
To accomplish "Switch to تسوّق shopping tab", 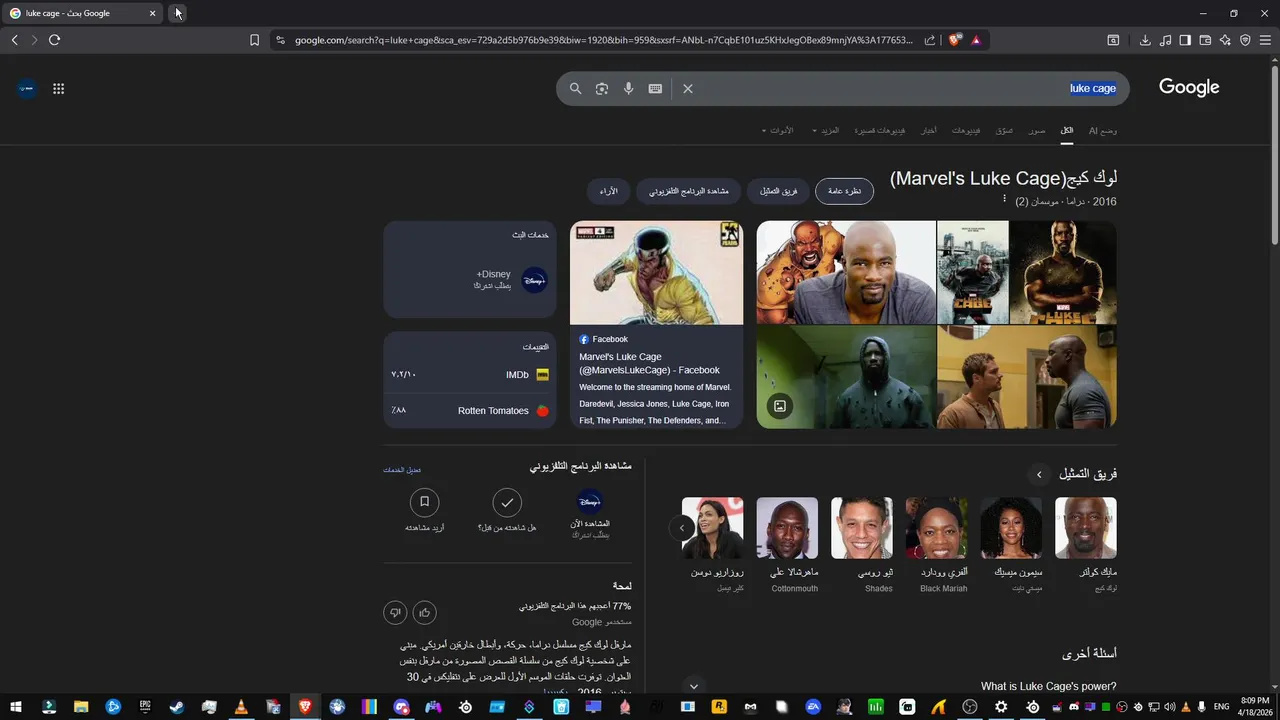I will point(1005,131).
